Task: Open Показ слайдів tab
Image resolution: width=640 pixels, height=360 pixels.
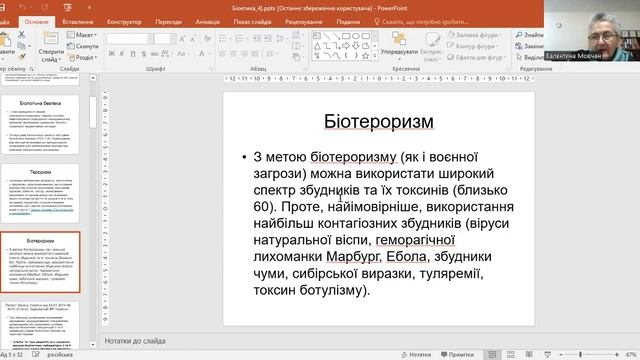Action: point(252,22)
